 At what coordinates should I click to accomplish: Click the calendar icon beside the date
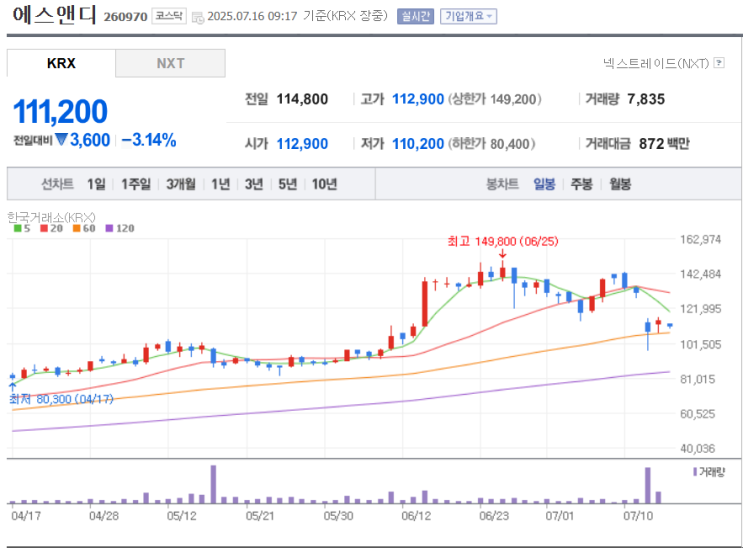click(198, 18)
